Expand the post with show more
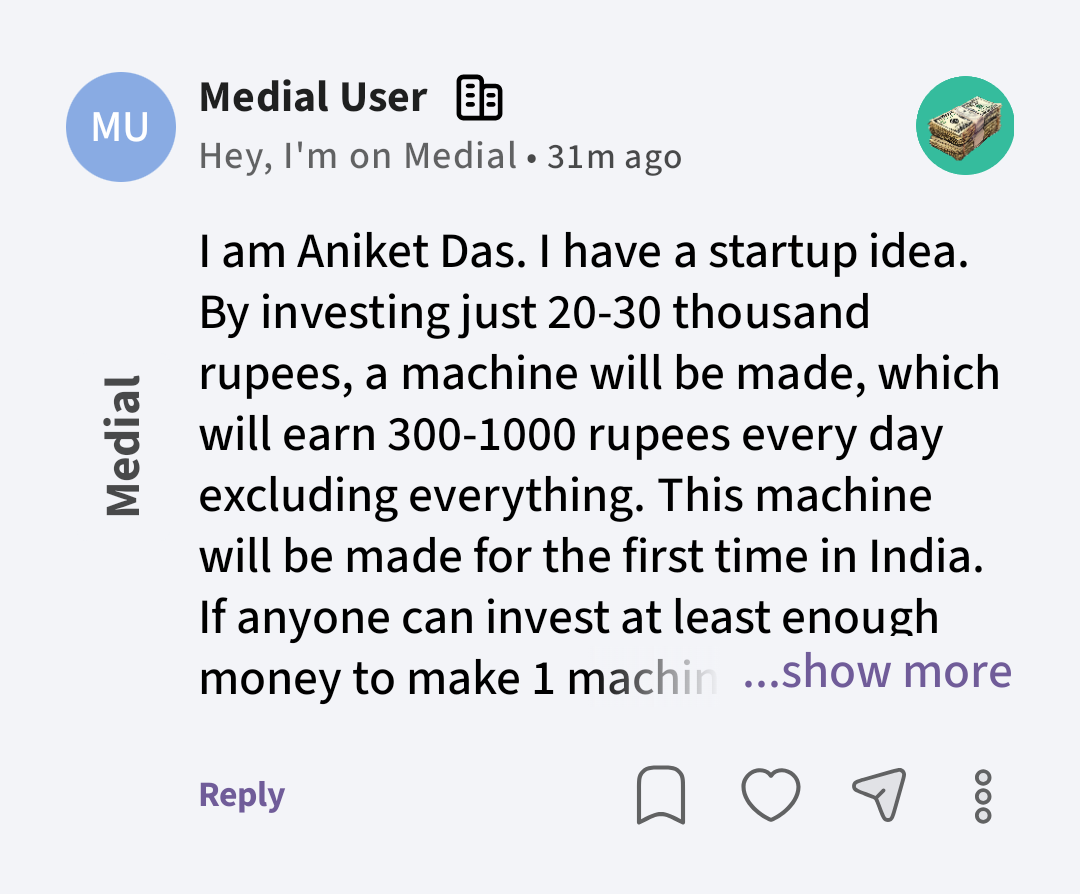The height and width of the screenshot is (894, 1080). pos(878,672)
